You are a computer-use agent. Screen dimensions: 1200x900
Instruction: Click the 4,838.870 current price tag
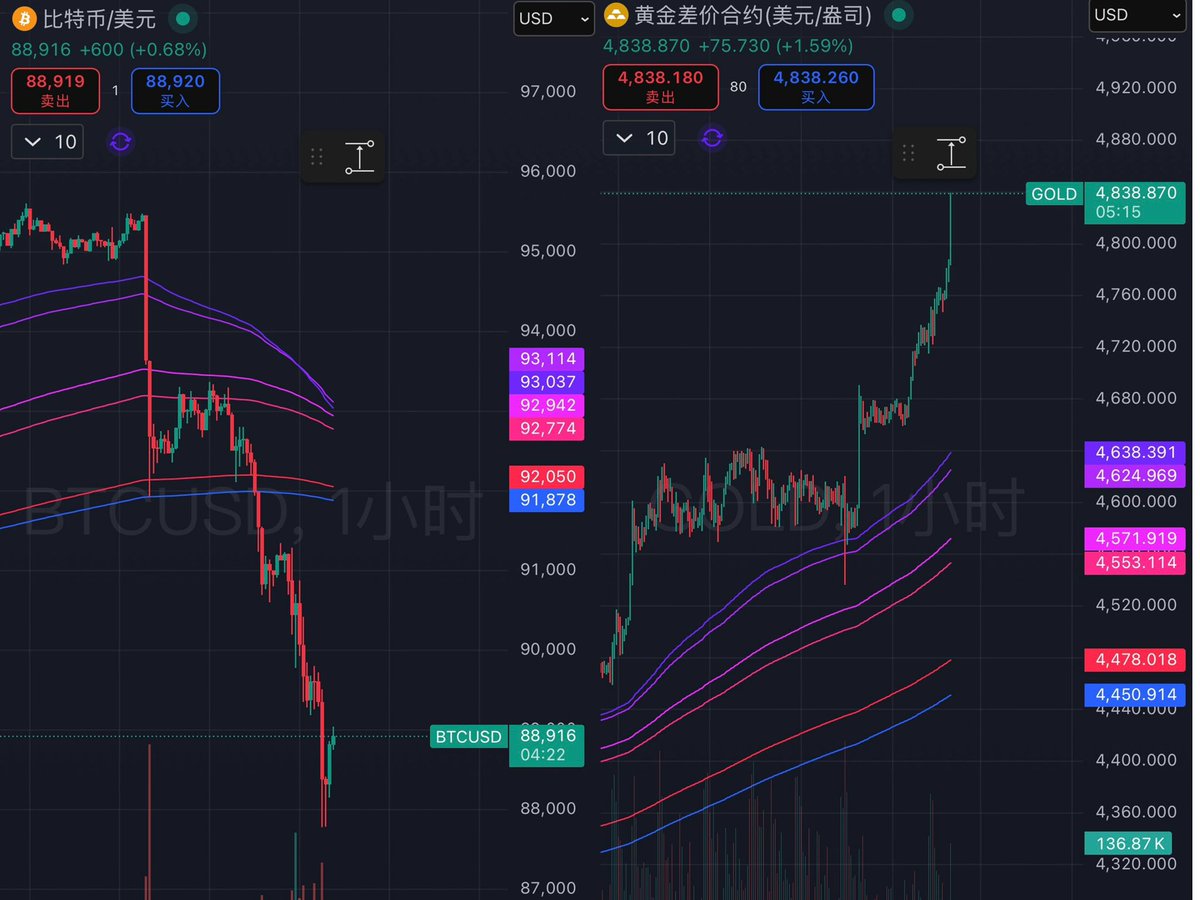(1136, 203)
